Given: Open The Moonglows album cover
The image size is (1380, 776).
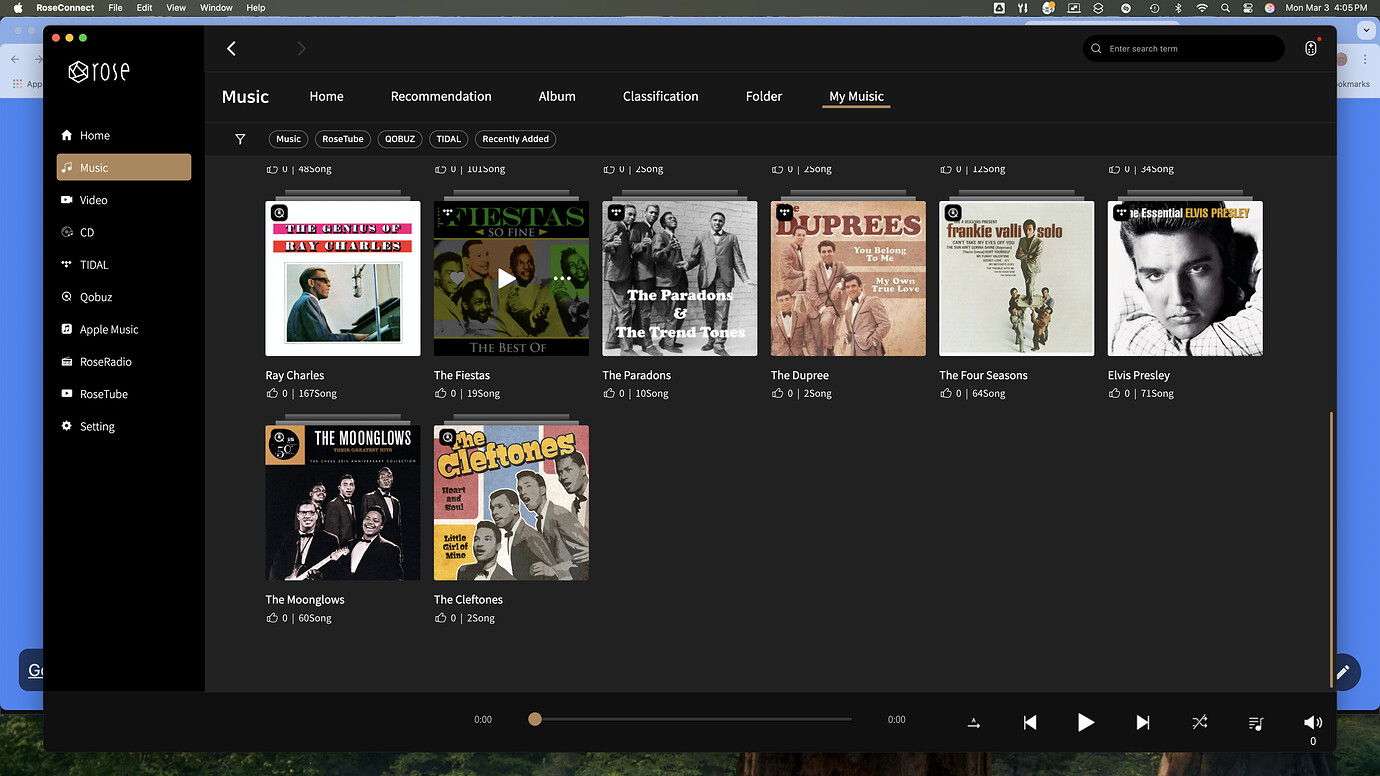Looking at the screenshot, I should coord(343,503).
